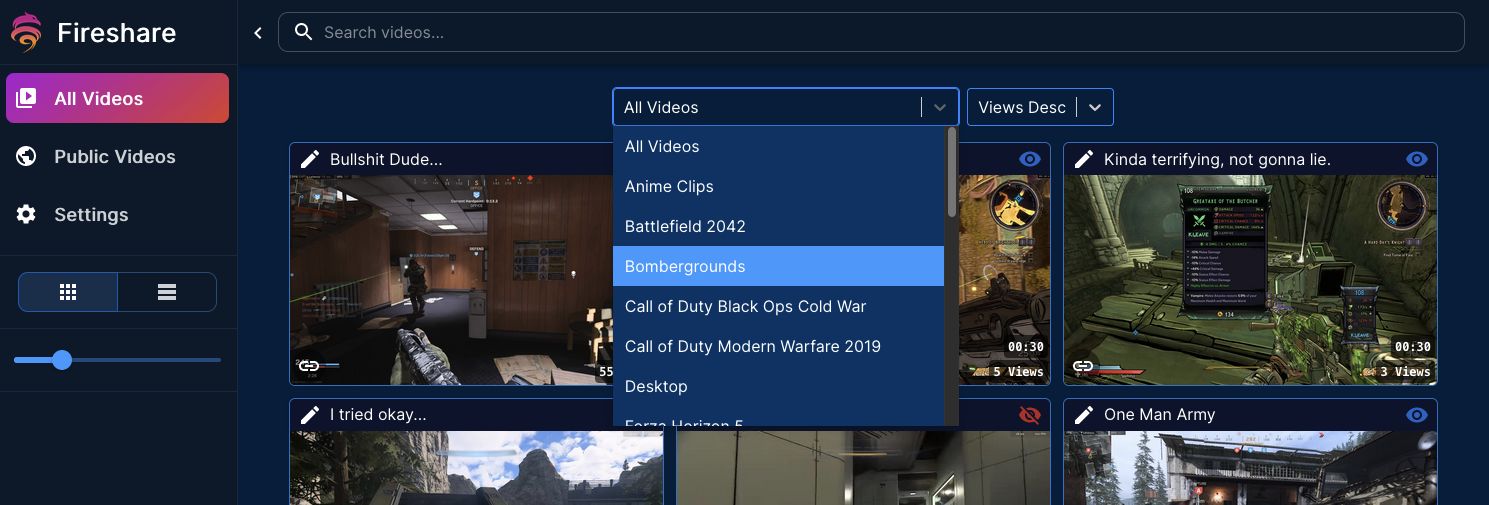This screenshot has height=505, width=1489.
Task: Open Public Videos in the sidebar
Action: 115,157
